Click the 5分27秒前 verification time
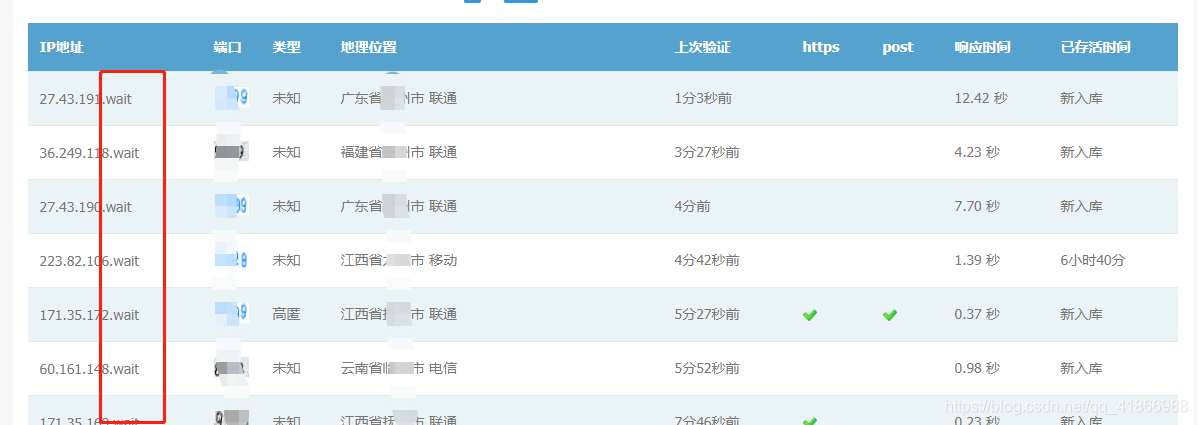The height and width of the screenshot is (425, 1198). (x=707, y=314)
